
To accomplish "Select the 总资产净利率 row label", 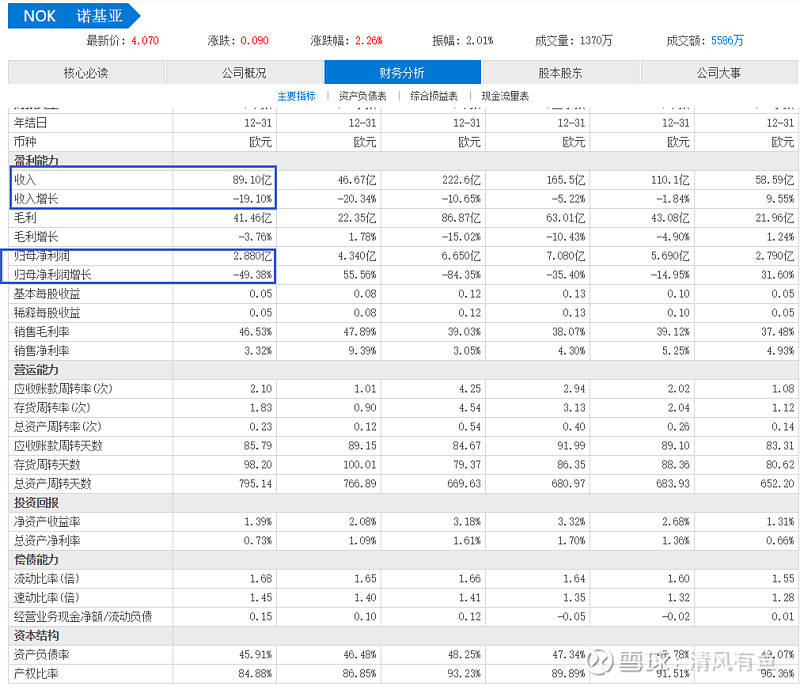I will pyautogui.click(x=47, y=541).
